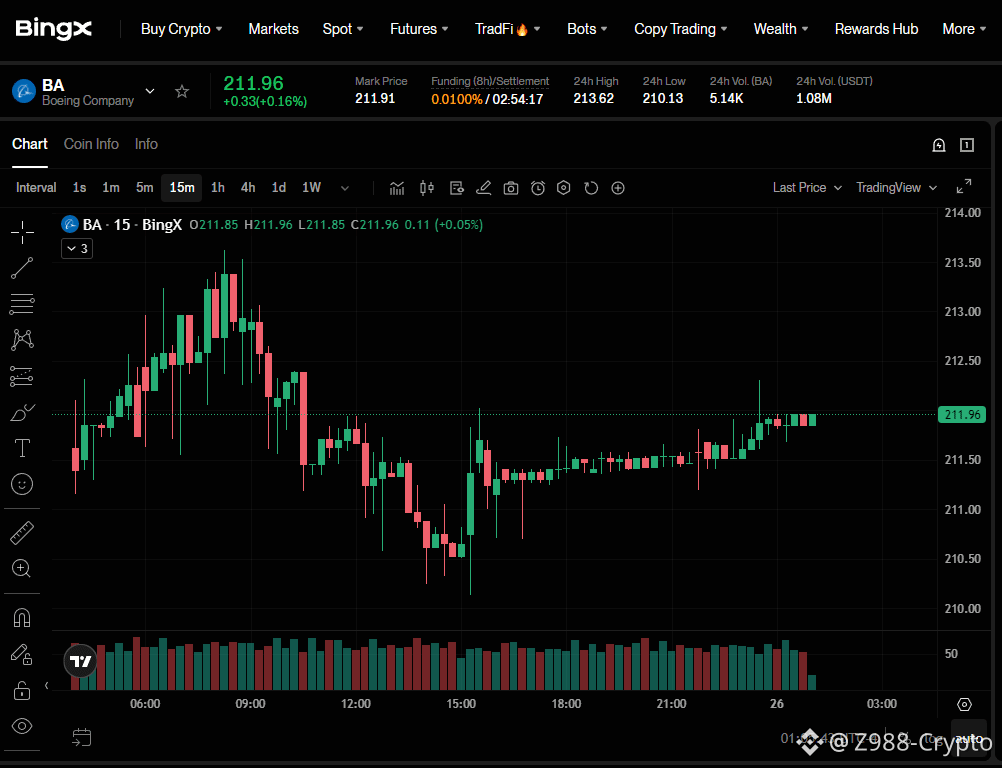Open the TradingView chart type dropdown
Viewport: 1002px width, 768px height.
(897, 188)
